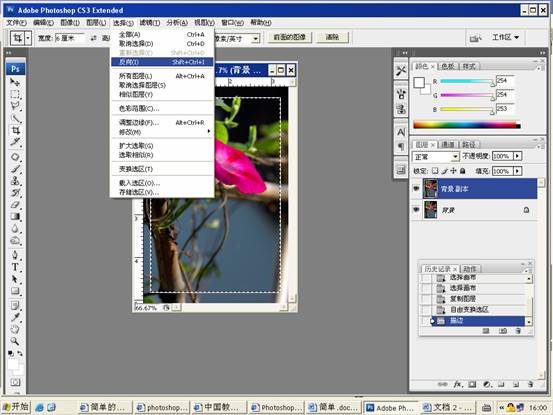Expand the opacity 100% arrow
Viewport: 553px width, 415px height.
coord(517,156)
